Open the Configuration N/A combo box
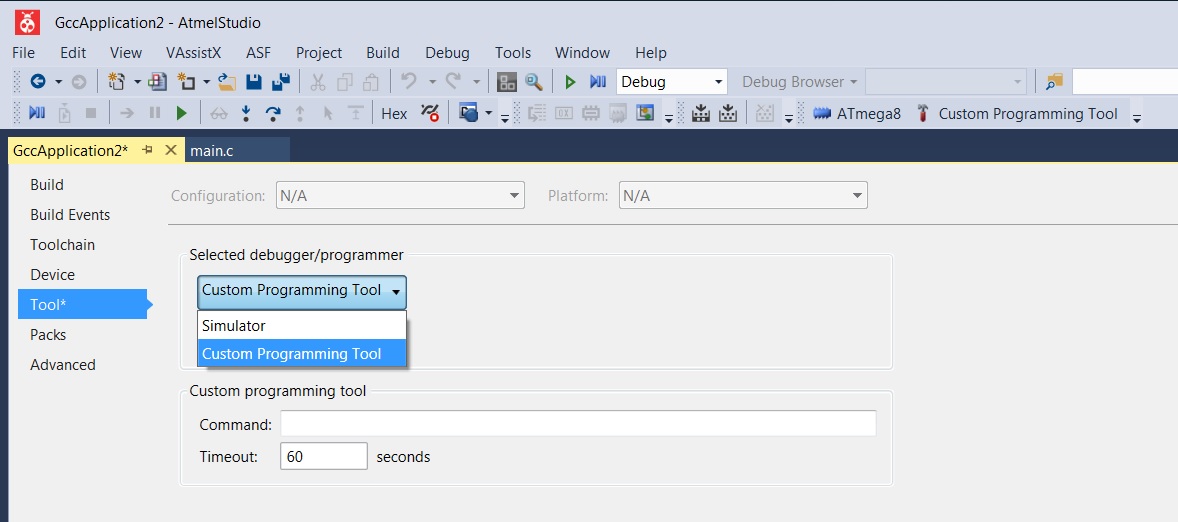The width and height of the screenshot is (1178, 522). point(400,196)
